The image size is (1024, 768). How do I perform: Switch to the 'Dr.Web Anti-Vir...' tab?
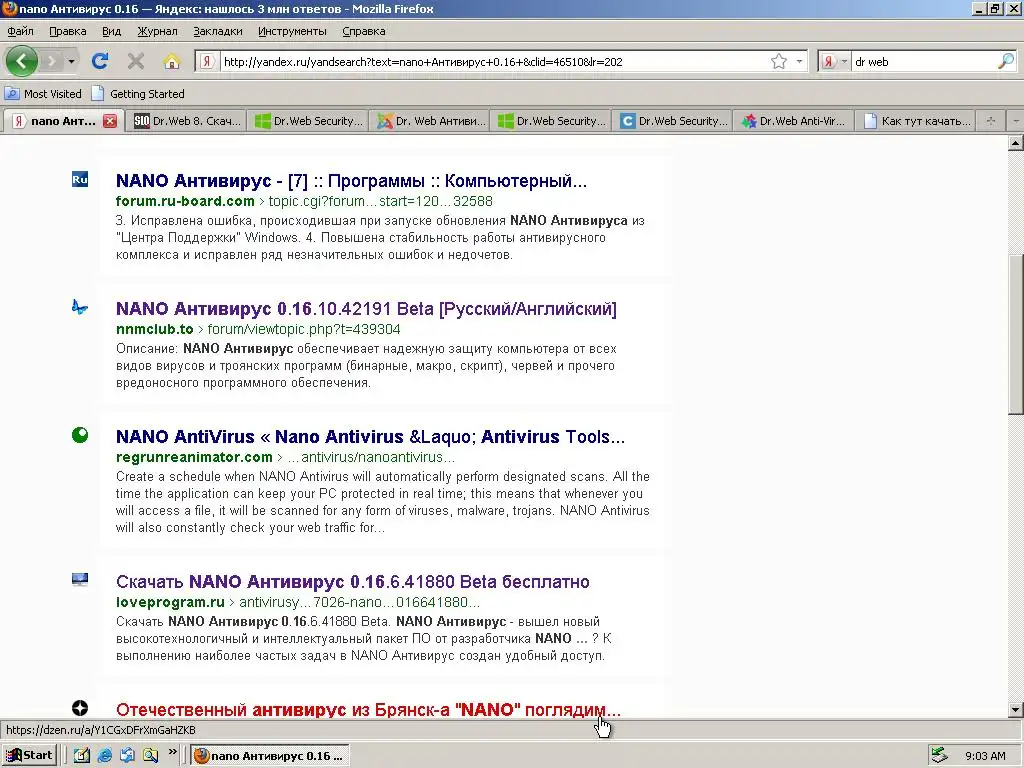point(795,121)
